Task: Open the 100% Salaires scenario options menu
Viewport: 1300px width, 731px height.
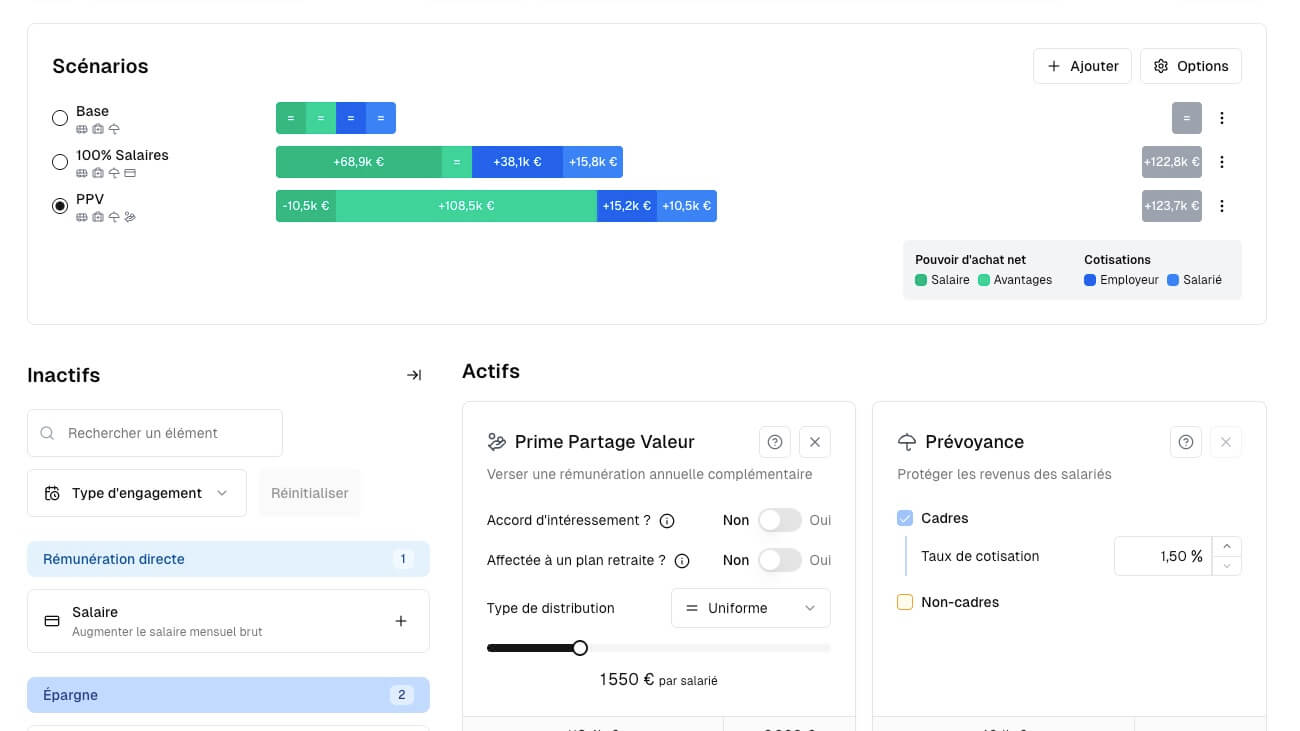Action: pos(1222,161)
